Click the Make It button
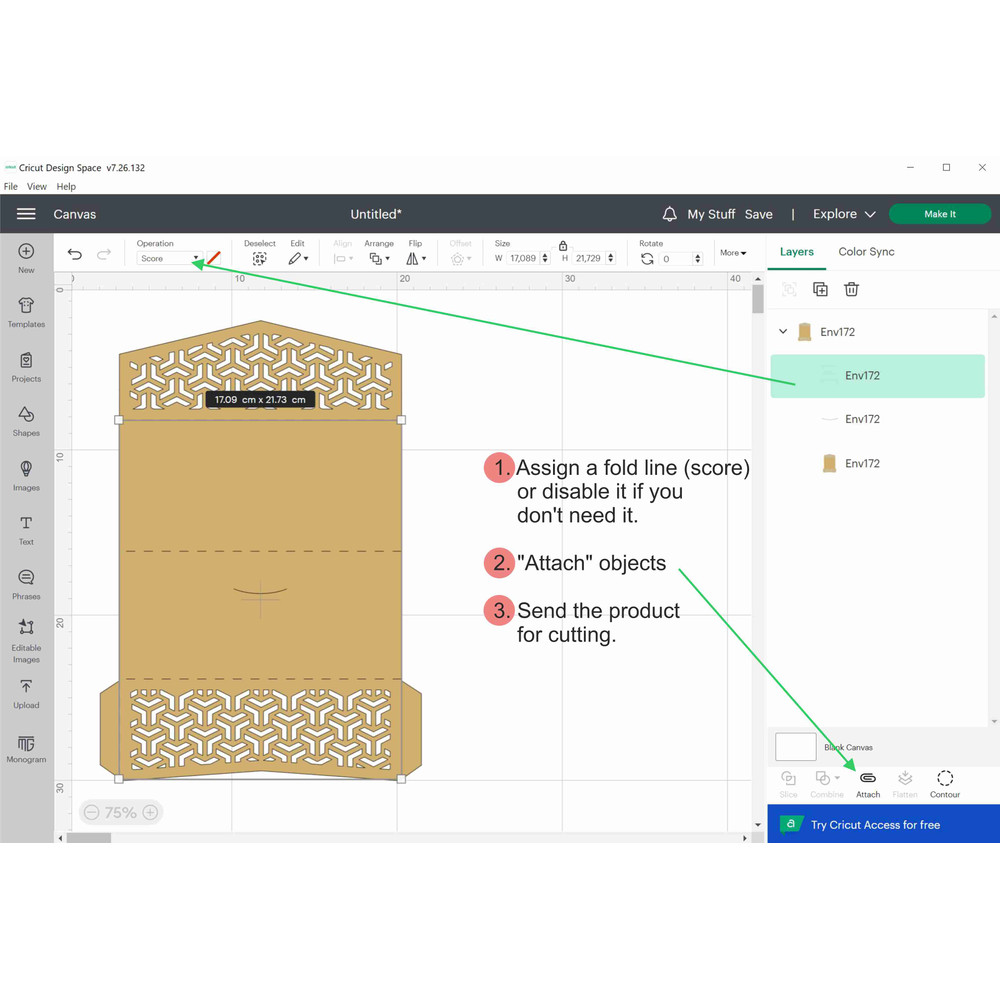The image size is (1000, 1000). coord(939,214)
